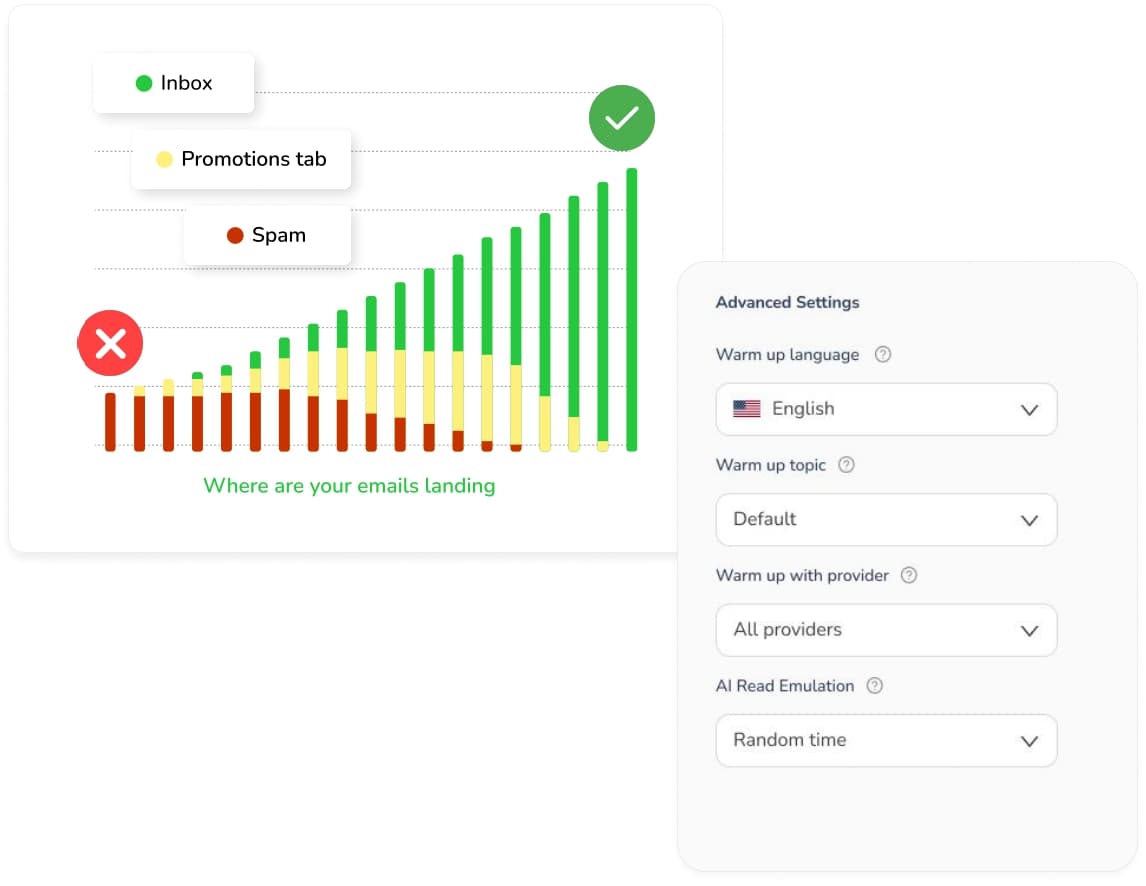Click the green checkmark circle icon
This screenshot has height=886, width=1146.
[x=621, y=119]
